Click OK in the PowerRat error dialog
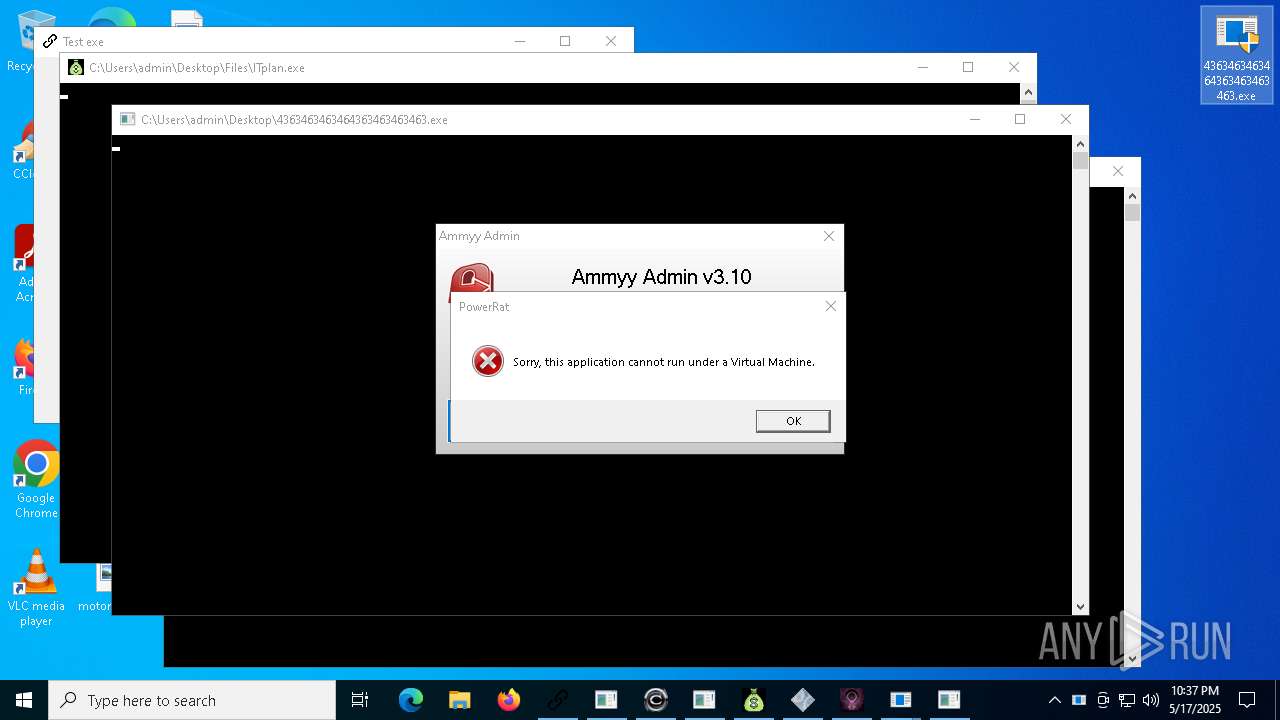1280x720 pixels. coord(793,421)
